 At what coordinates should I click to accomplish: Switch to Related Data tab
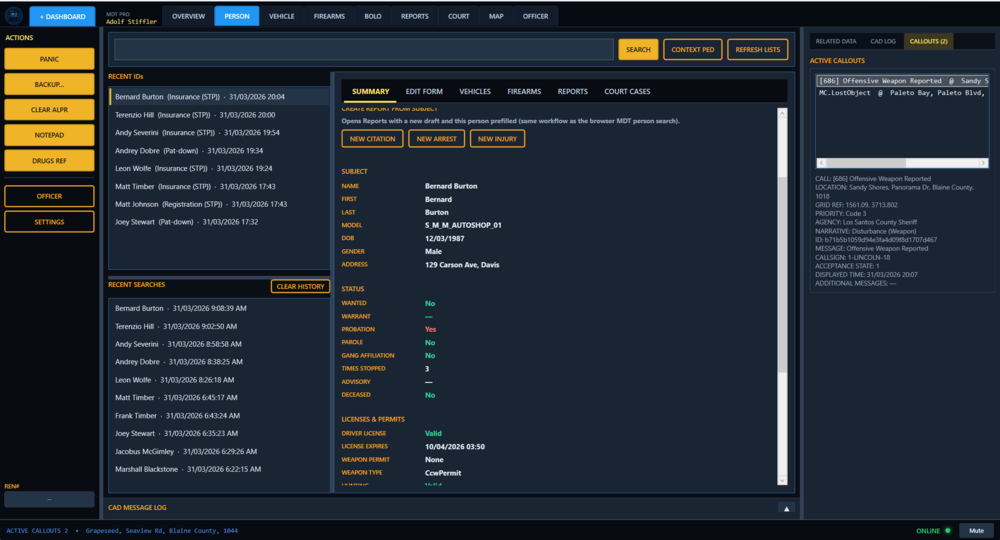coord(836,41)
